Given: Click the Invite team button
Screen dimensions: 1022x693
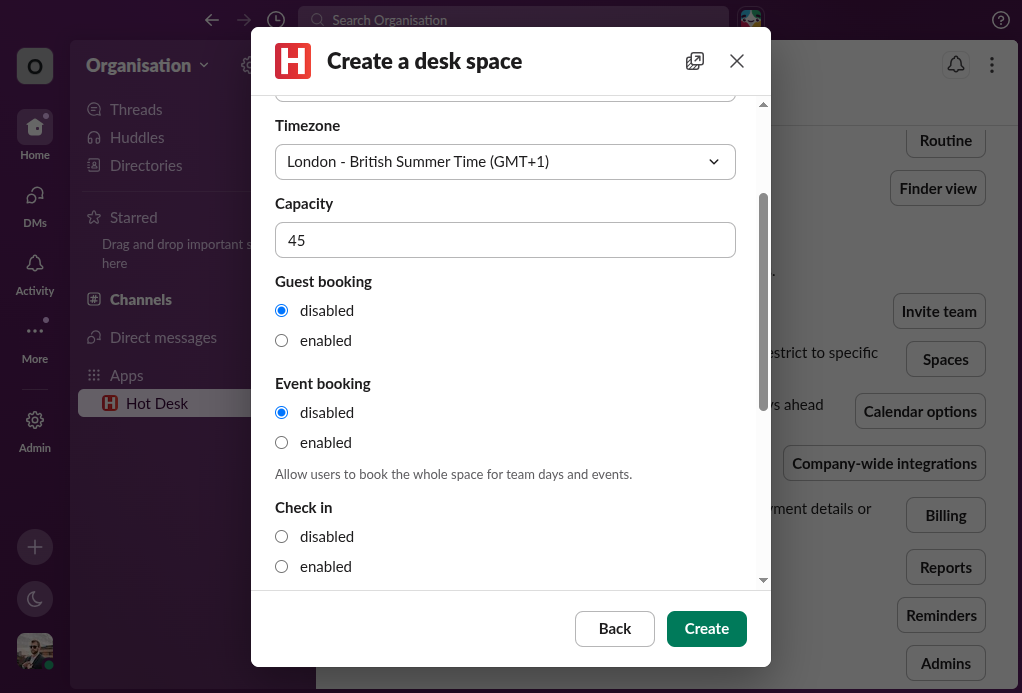Looking at the screenshot, I should 939,312.
